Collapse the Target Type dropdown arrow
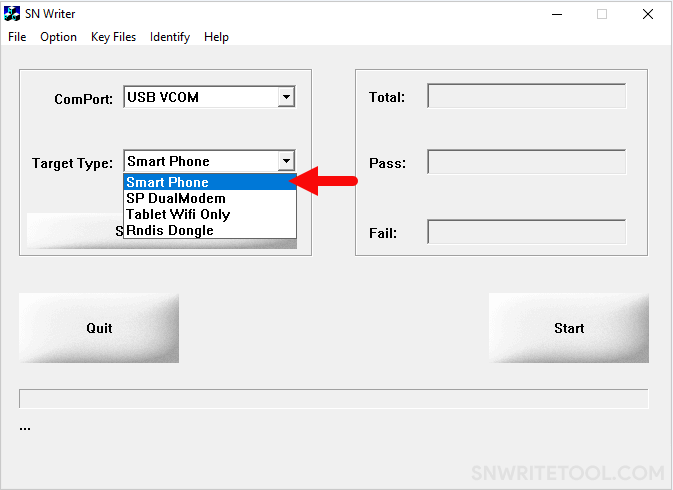The height and width of the screenshot is (490, 673). point(286,161)
